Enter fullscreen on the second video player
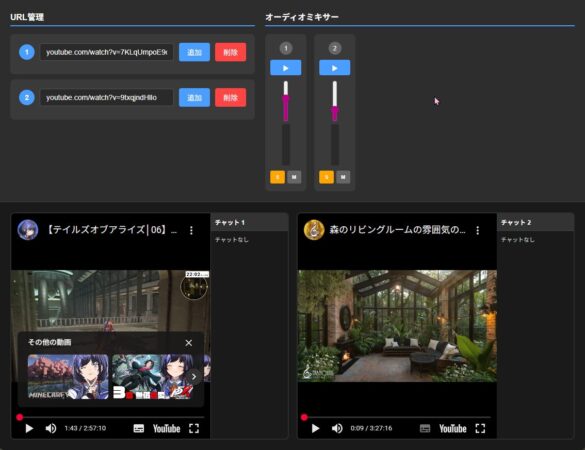This screenshot has width=585, height=450. click(480, 428)
